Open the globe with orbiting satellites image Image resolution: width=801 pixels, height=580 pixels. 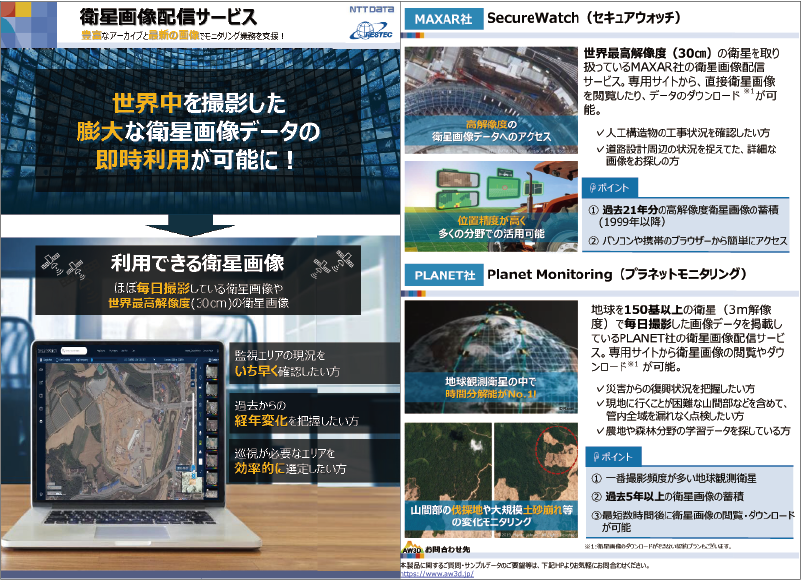[491, 357]
